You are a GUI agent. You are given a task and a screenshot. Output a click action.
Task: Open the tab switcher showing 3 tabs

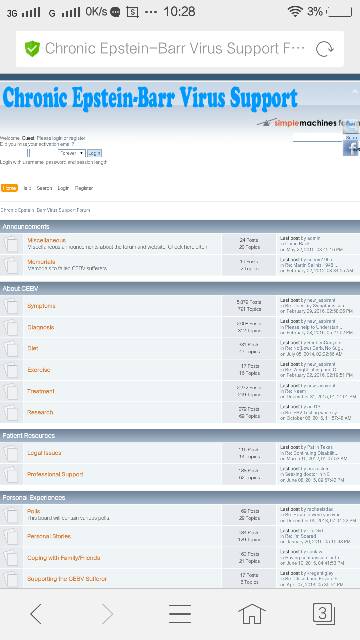coord(324,613)
